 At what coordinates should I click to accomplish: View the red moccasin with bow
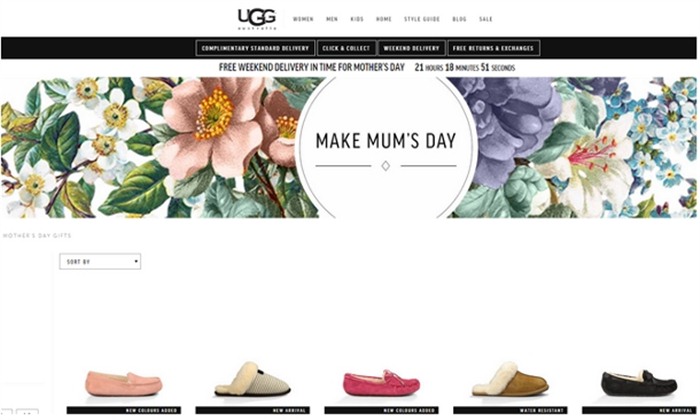coord(381,383)
